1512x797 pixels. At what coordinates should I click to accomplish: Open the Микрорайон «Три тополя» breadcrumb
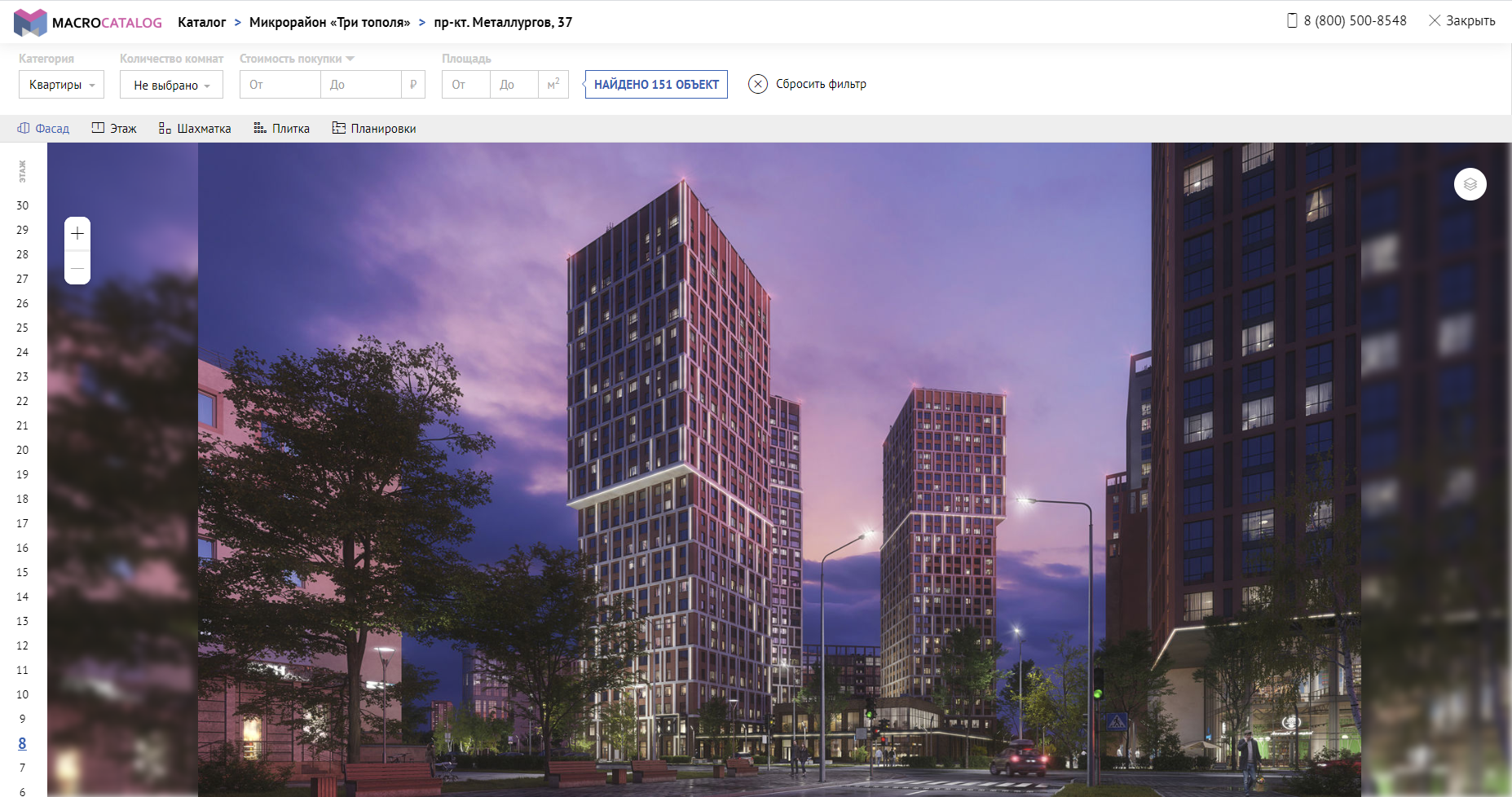(330, 22)
